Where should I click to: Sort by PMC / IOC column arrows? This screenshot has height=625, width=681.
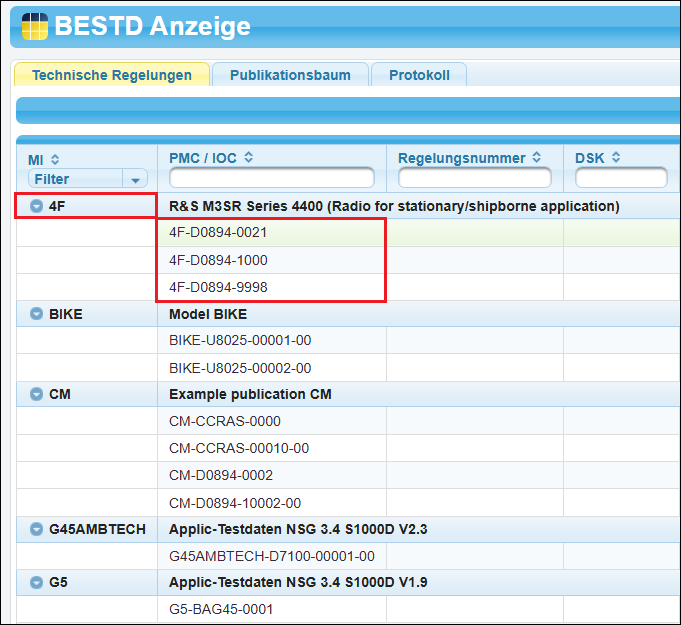[x=248, y=157]
